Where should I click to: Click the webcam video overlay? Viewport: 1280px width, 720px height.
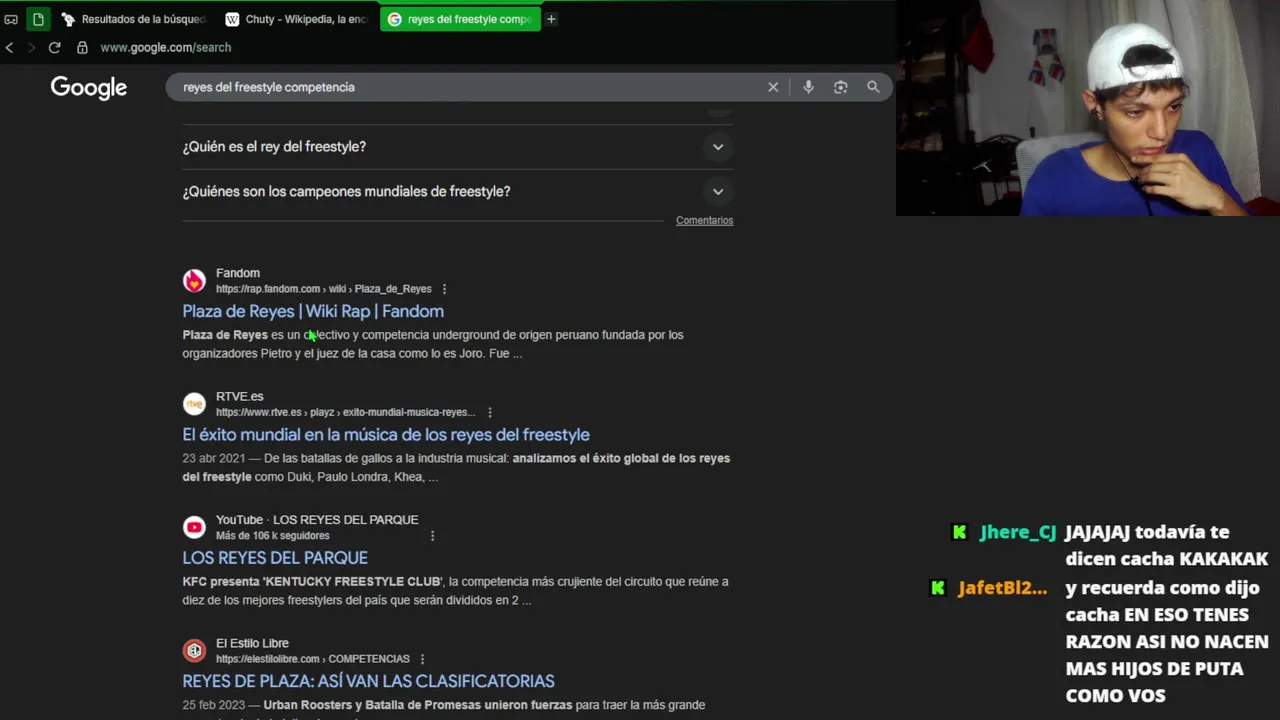(x=1088, y=108)
